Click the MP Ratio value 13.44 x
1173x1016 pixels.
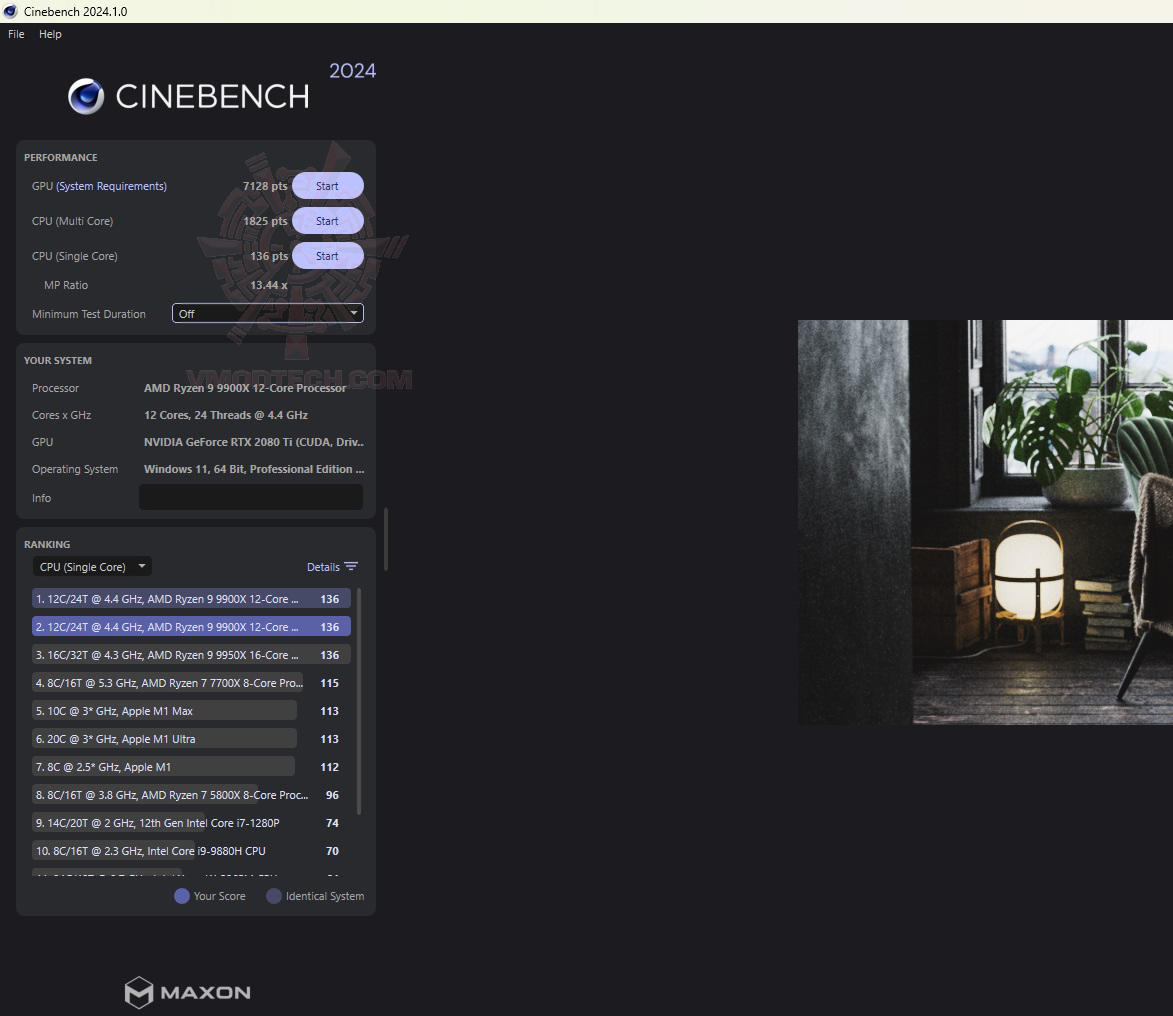[269, 285]
